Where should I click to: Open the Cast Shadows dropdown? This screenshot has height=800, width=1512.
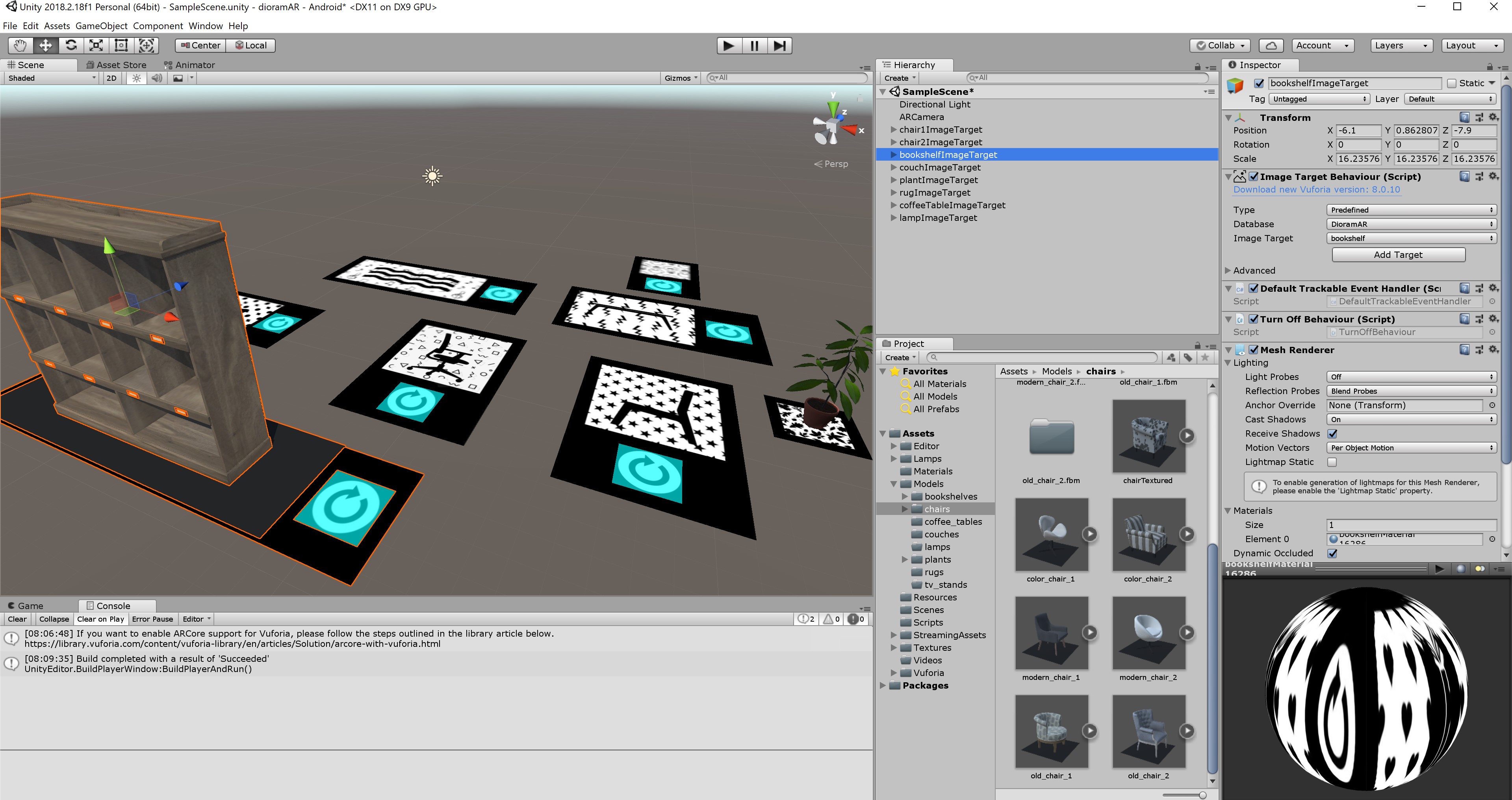1410,419
